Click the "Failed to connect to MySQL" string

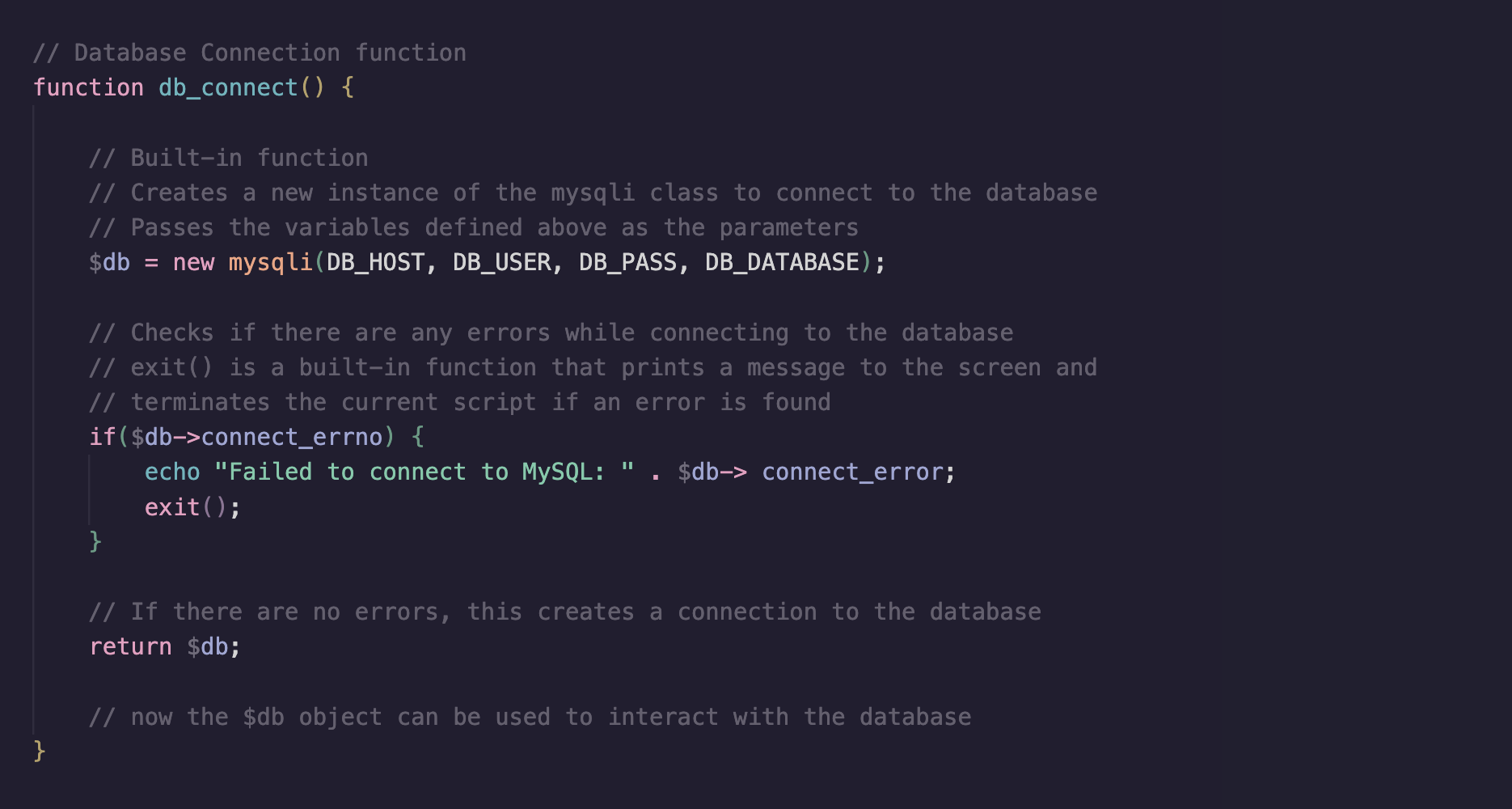coord(424,472)
